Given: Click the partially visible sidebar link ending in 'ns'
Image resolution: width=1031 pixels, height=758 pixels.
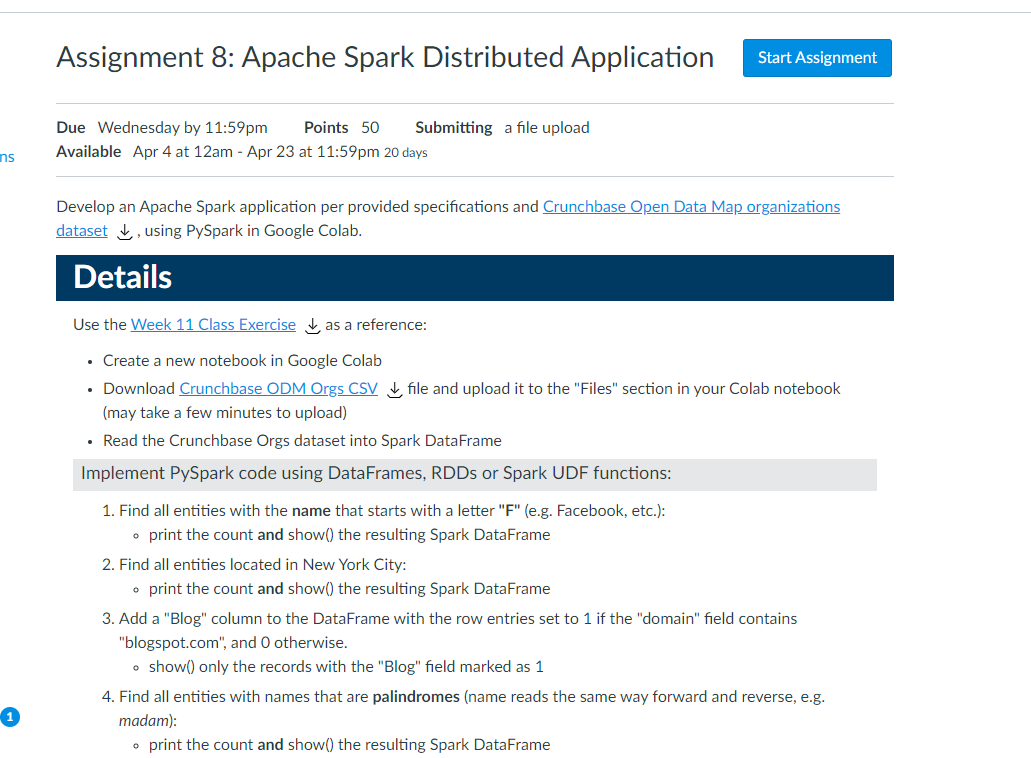Looking at the screenshot, I should (x=7, y=157).
